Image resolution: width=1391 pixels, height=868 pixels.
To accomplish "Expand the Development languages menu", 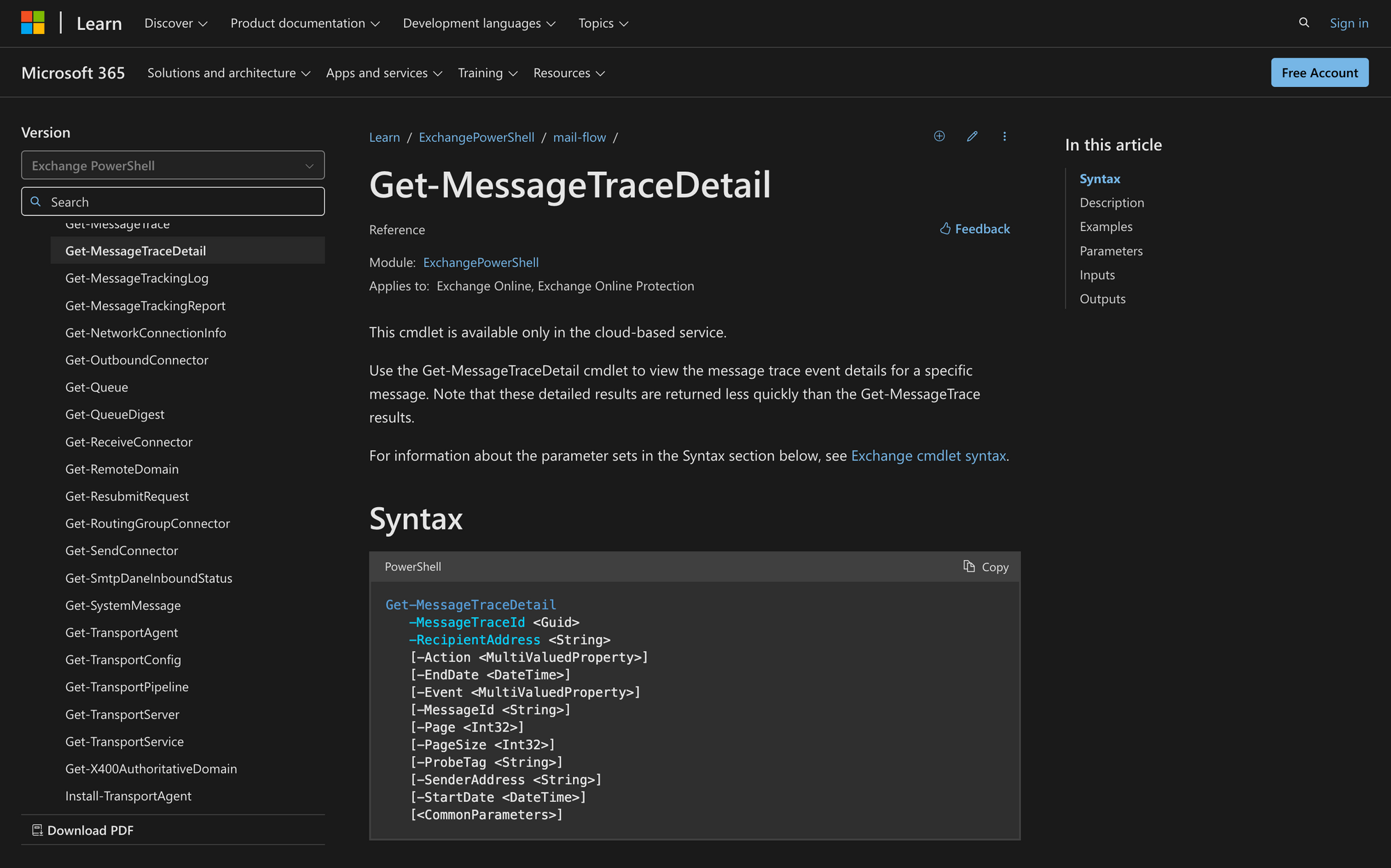I will point(479,24).
